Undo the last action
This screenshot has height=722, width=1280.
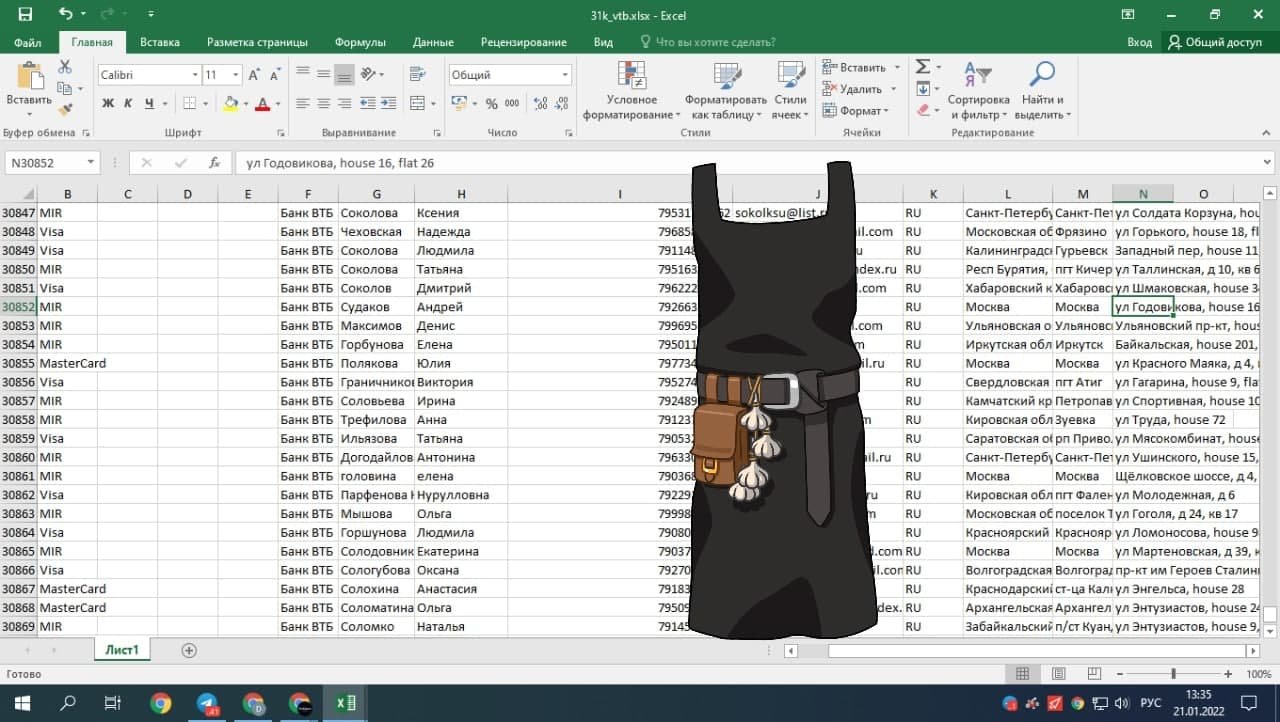pos(65,14)
